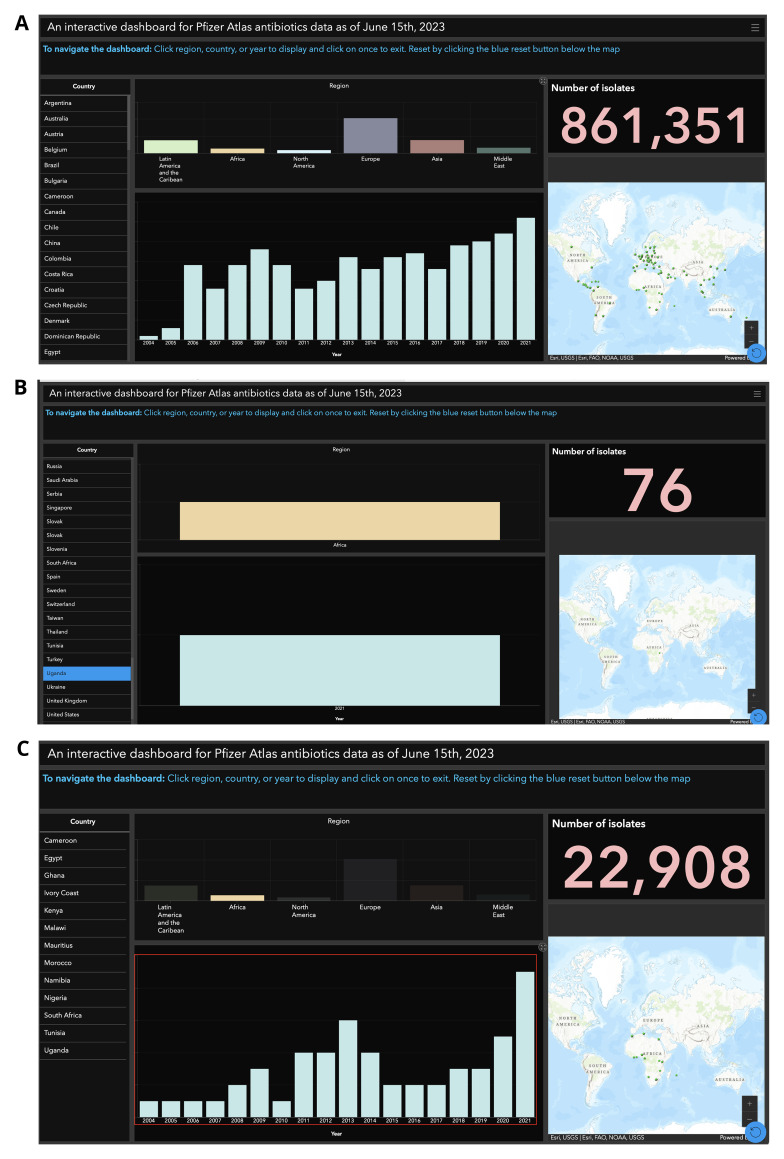Select Switzerland in panel B country list

[87, 605]
